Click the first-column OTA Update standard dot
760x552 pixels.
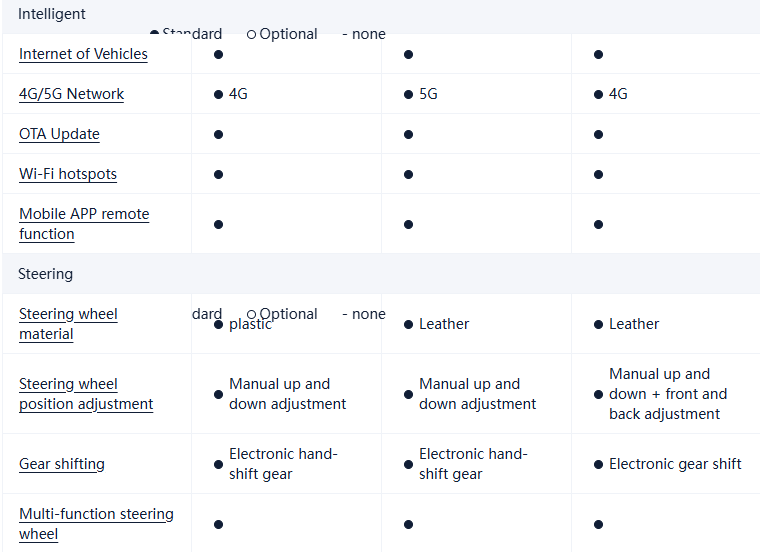pos(218,134)
